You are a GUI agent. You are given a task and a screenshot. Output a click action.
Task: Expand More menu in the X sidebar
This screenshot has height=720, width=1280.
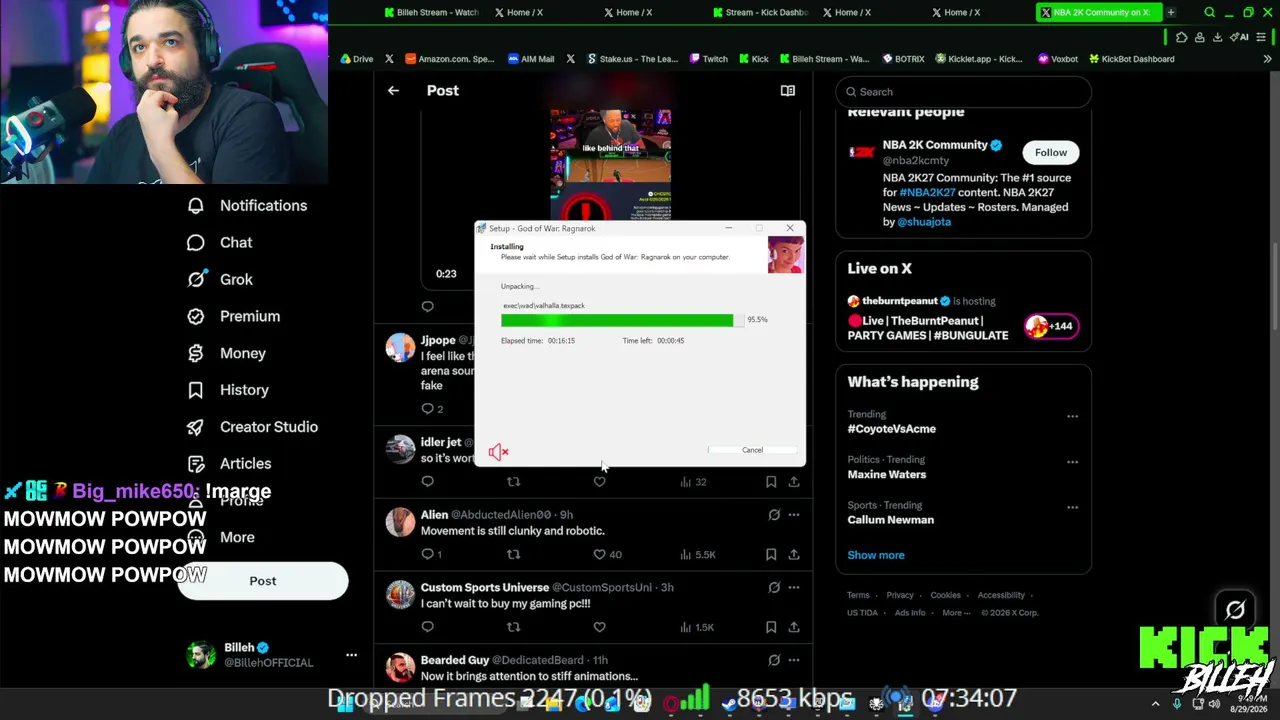point(222,538)
